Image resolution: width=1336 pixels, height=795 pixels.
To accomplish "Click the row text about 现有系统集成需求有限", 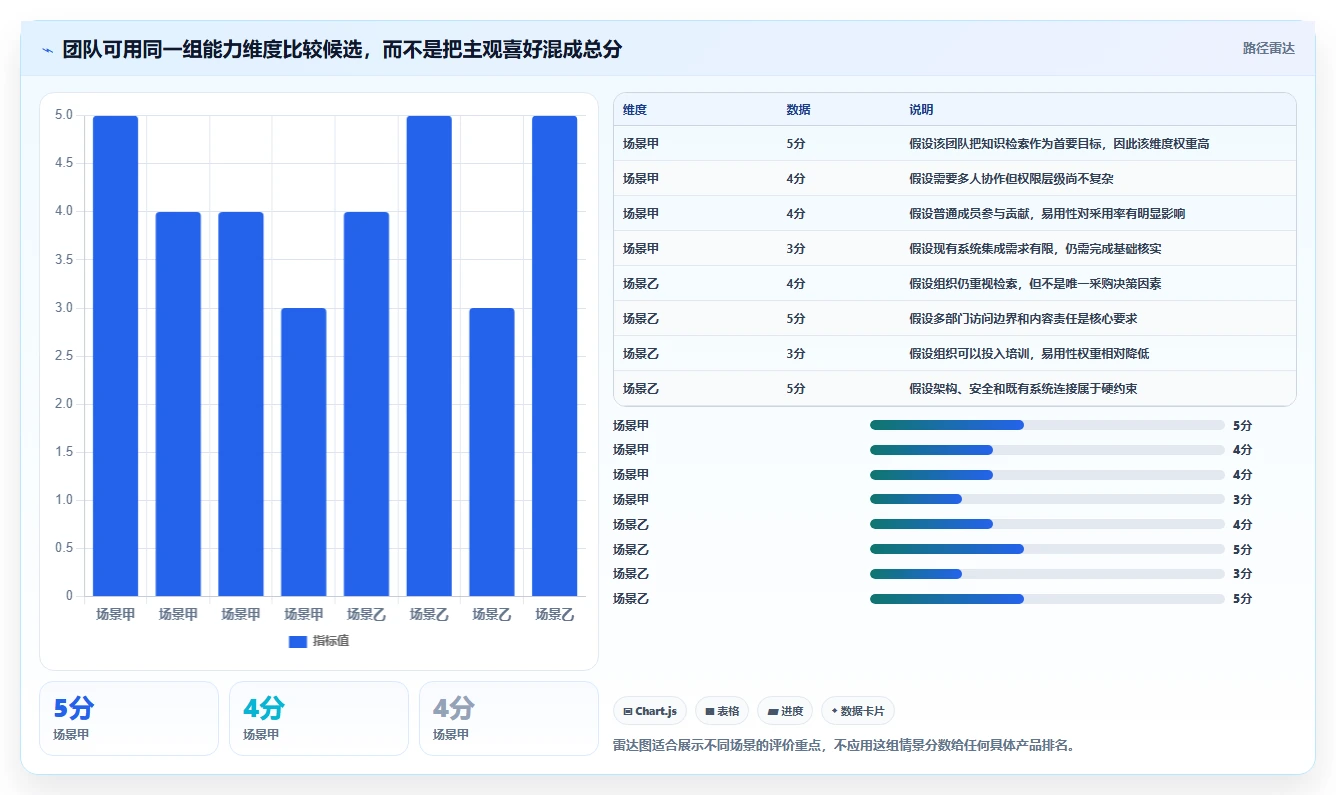I will 1035,249.
